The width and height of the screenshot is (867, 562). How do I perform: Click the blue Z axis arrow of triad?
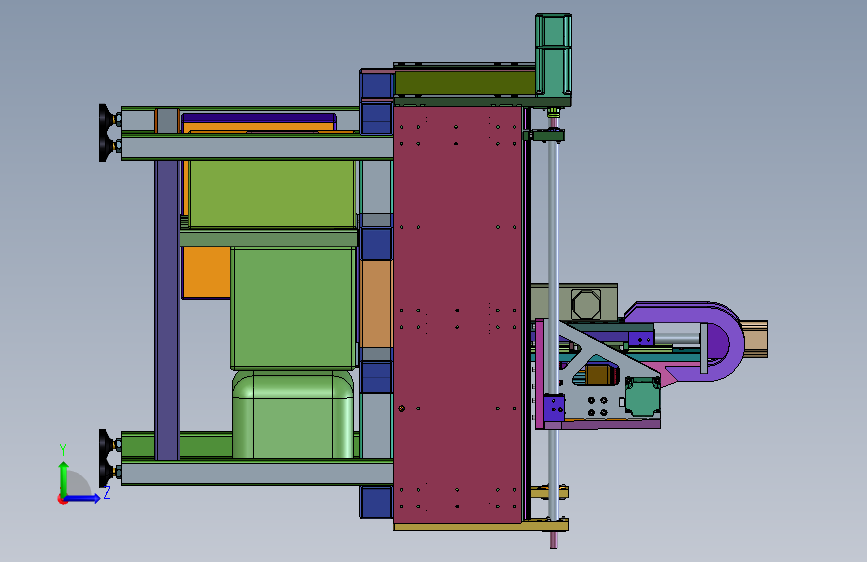[x=83, y=498]
